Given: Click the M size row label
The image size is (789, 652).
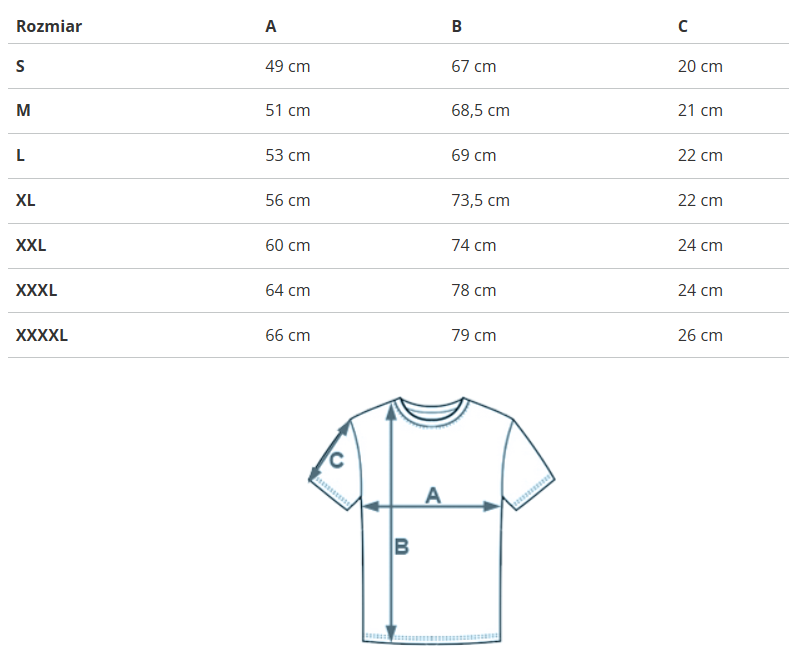Looking at the screenshot, I should tap(23, 110).
